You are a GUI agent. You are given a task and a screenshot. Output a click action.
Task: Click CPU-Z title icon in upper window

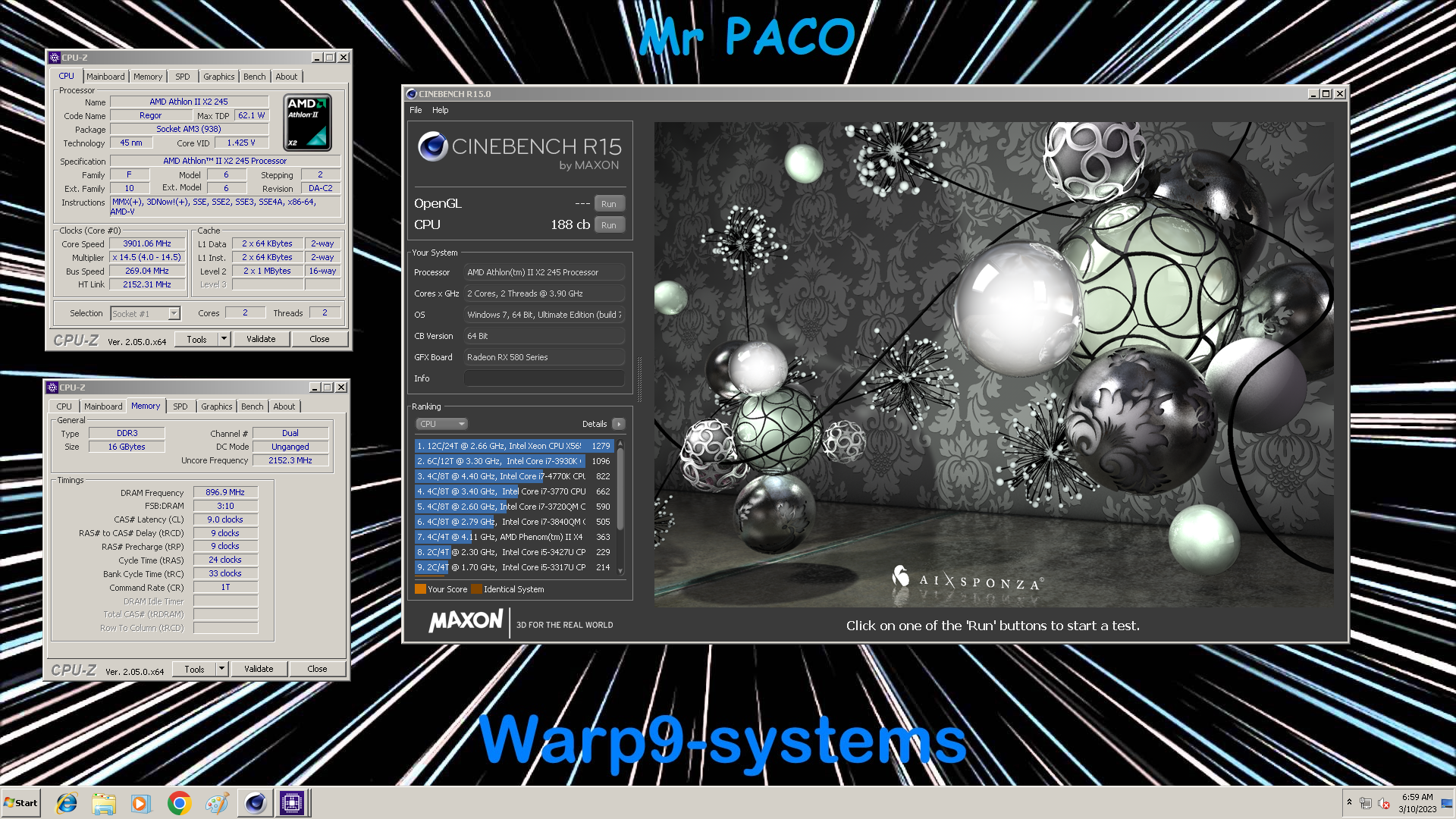(55, 58)
